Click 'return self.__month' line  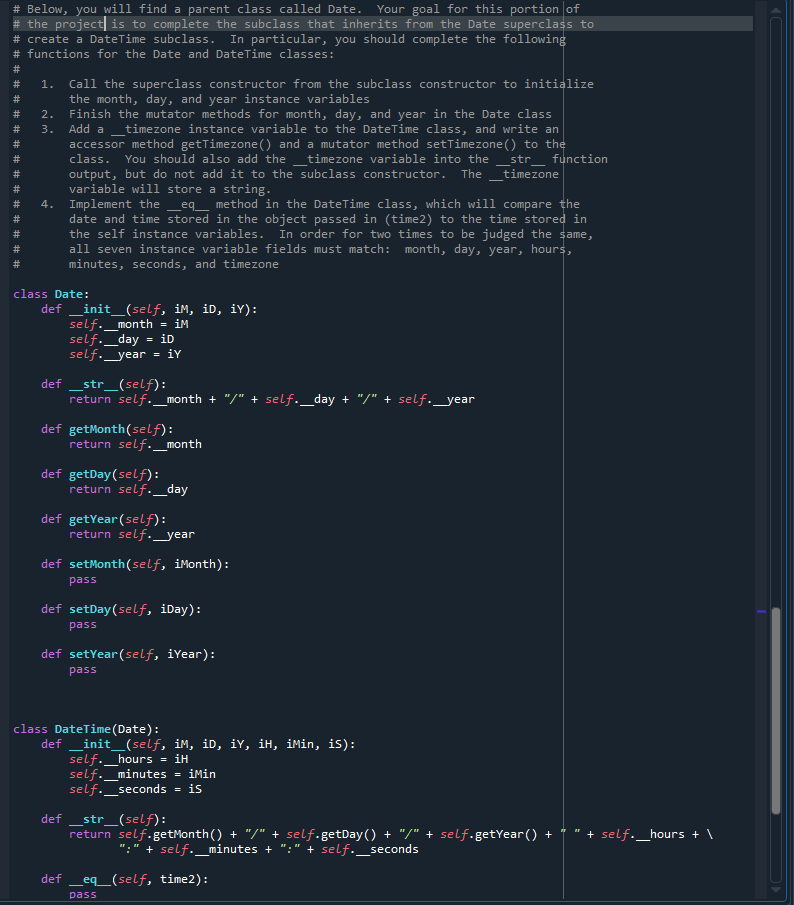point(136,444)
